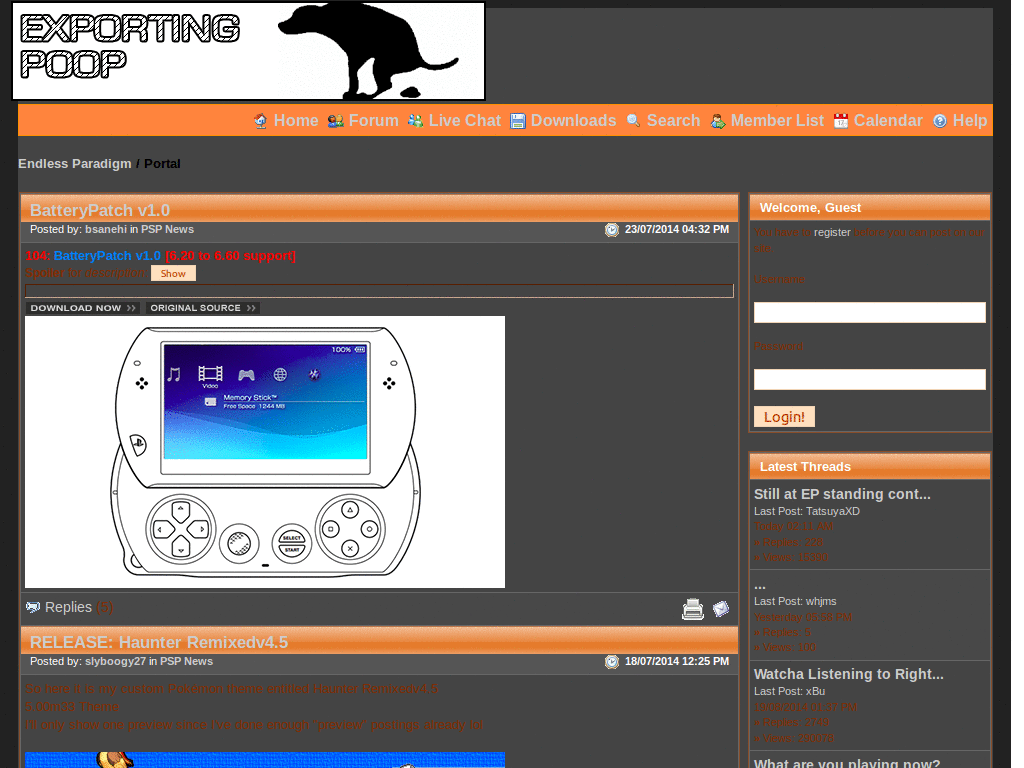Show the description spoiler

pyautogui.click(x=173, y=273)
